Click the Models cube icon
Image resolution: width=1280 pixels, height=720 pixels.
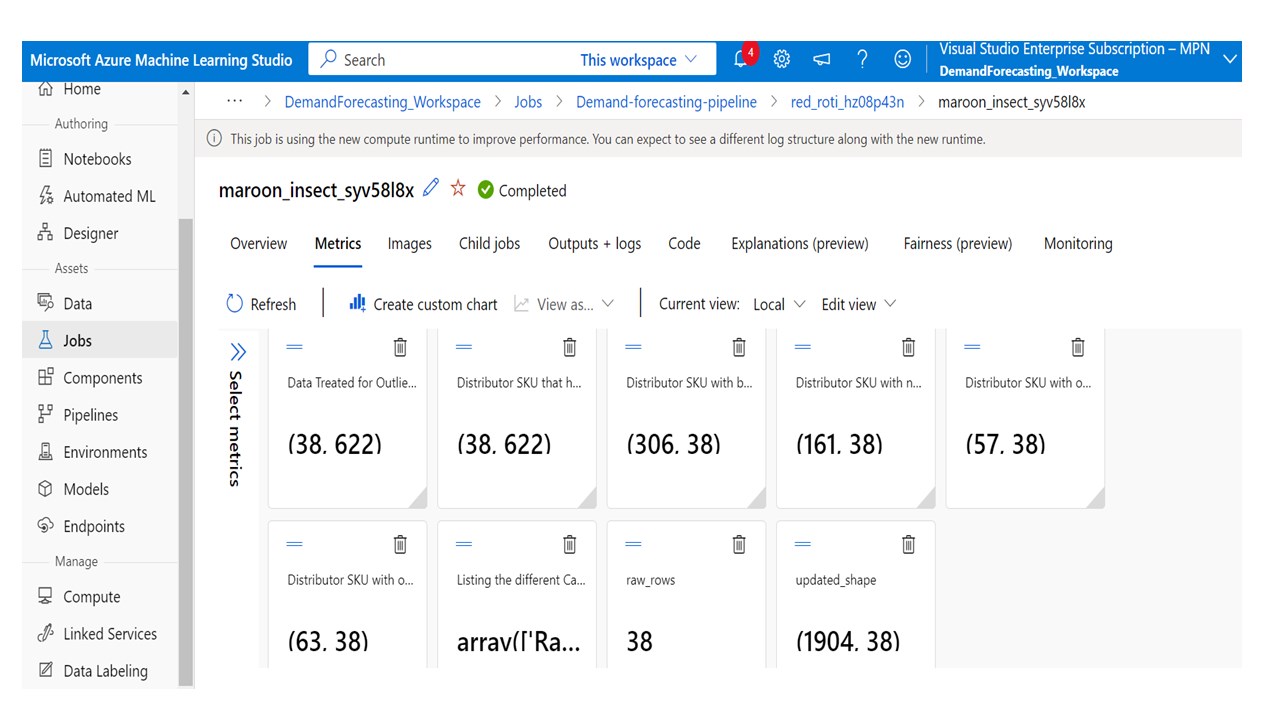45,488
